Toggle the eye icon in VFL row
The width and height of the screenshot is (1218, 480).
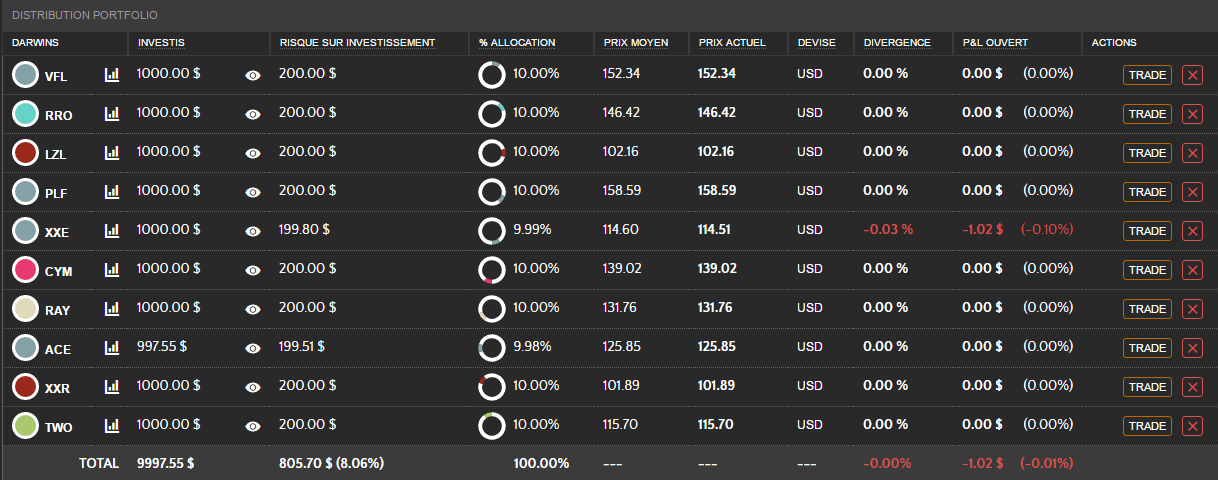pos(253,75)
